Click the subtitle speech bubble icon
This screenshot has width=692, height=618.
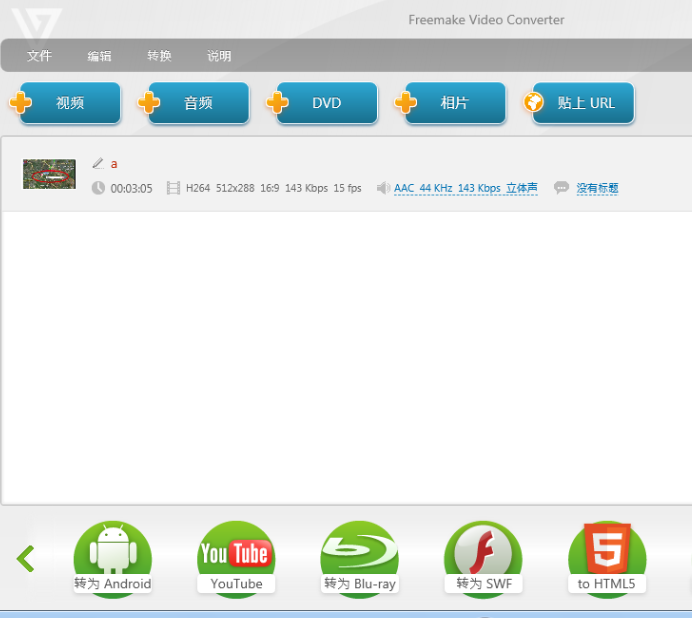[562, 188]
